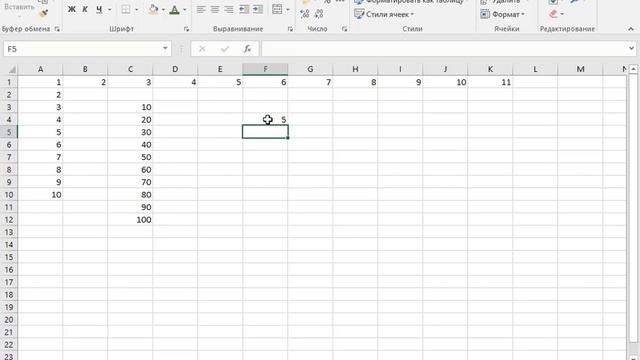
Task: Open Number group dialog launcher
Action: point(344,29)
